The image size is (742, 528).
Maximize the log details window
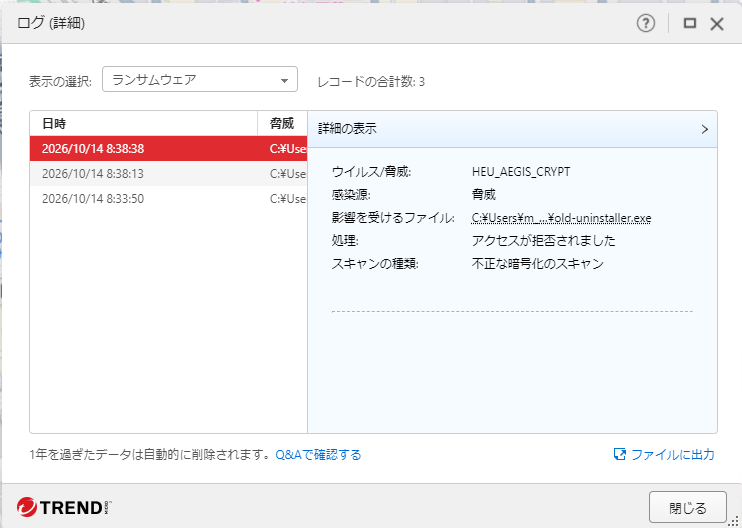[x=690, y=23]
